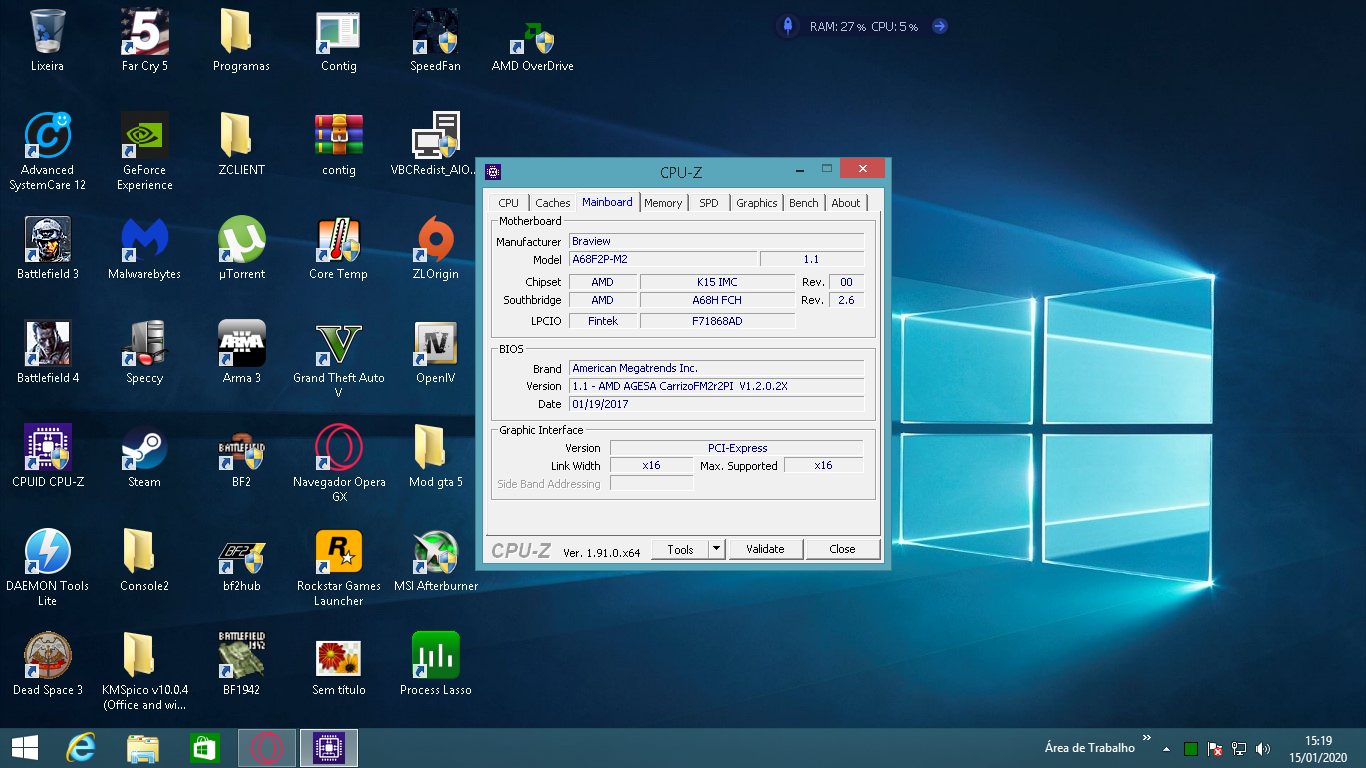Click the Tools button in CPU-Z
This screenshot has height=768, width=1366.
[x=680, y=549]
